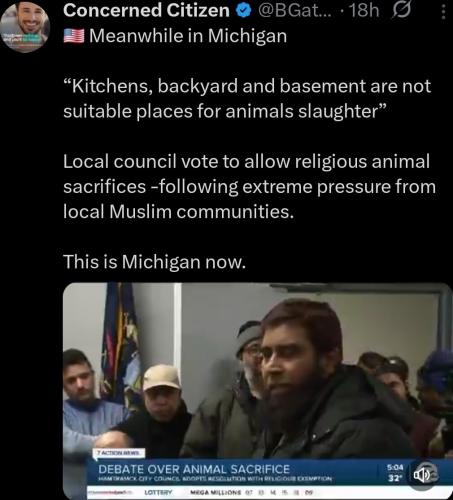
Task: Click the Michigan flag in the video
Action: (121, 343)
